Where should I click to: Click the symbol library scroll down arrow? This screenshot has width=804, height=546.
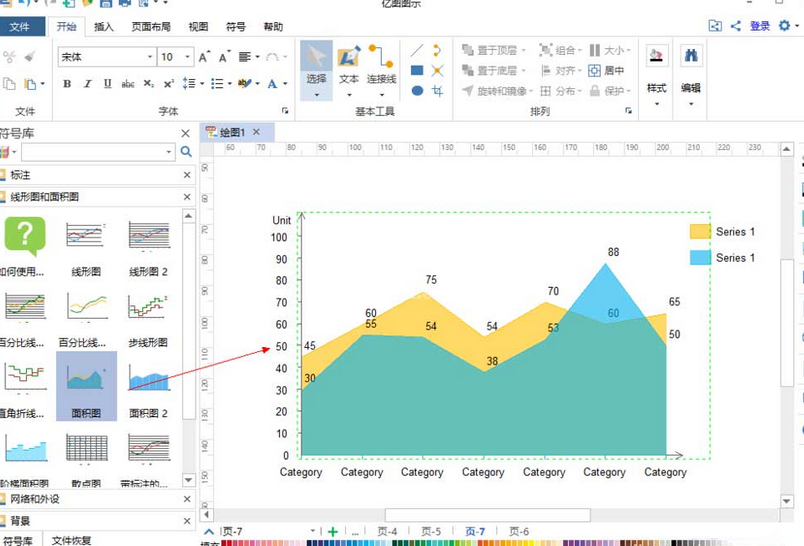(189, 480)
